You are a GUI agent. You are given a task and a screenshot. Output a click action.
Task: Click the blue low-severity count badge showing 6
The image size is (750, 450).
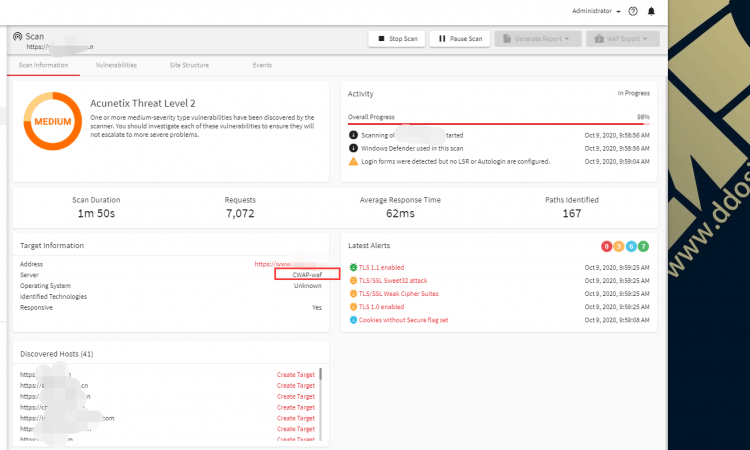click(631, 246)
